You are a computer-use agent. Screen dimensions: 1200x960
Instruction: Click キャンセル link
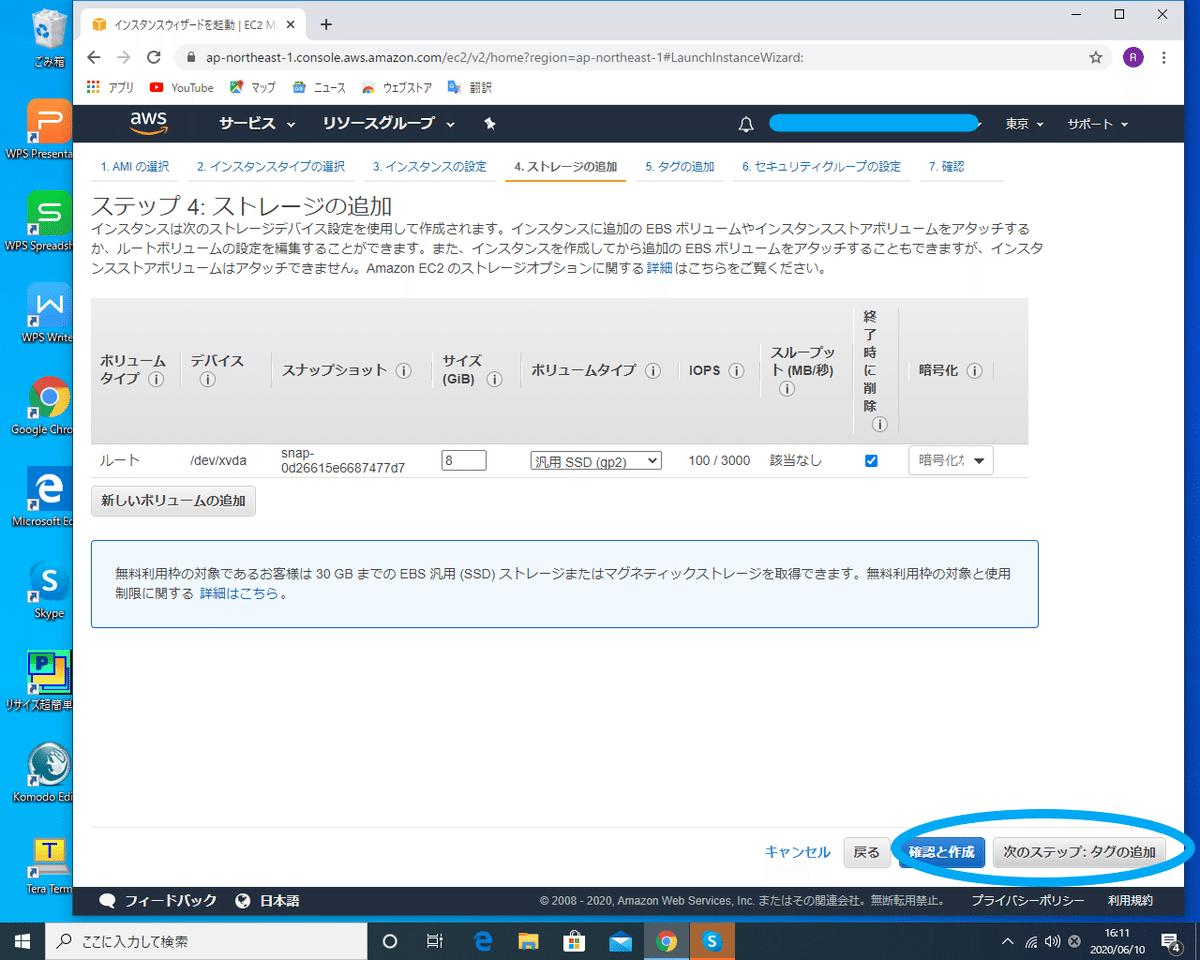tap(797, 852)
